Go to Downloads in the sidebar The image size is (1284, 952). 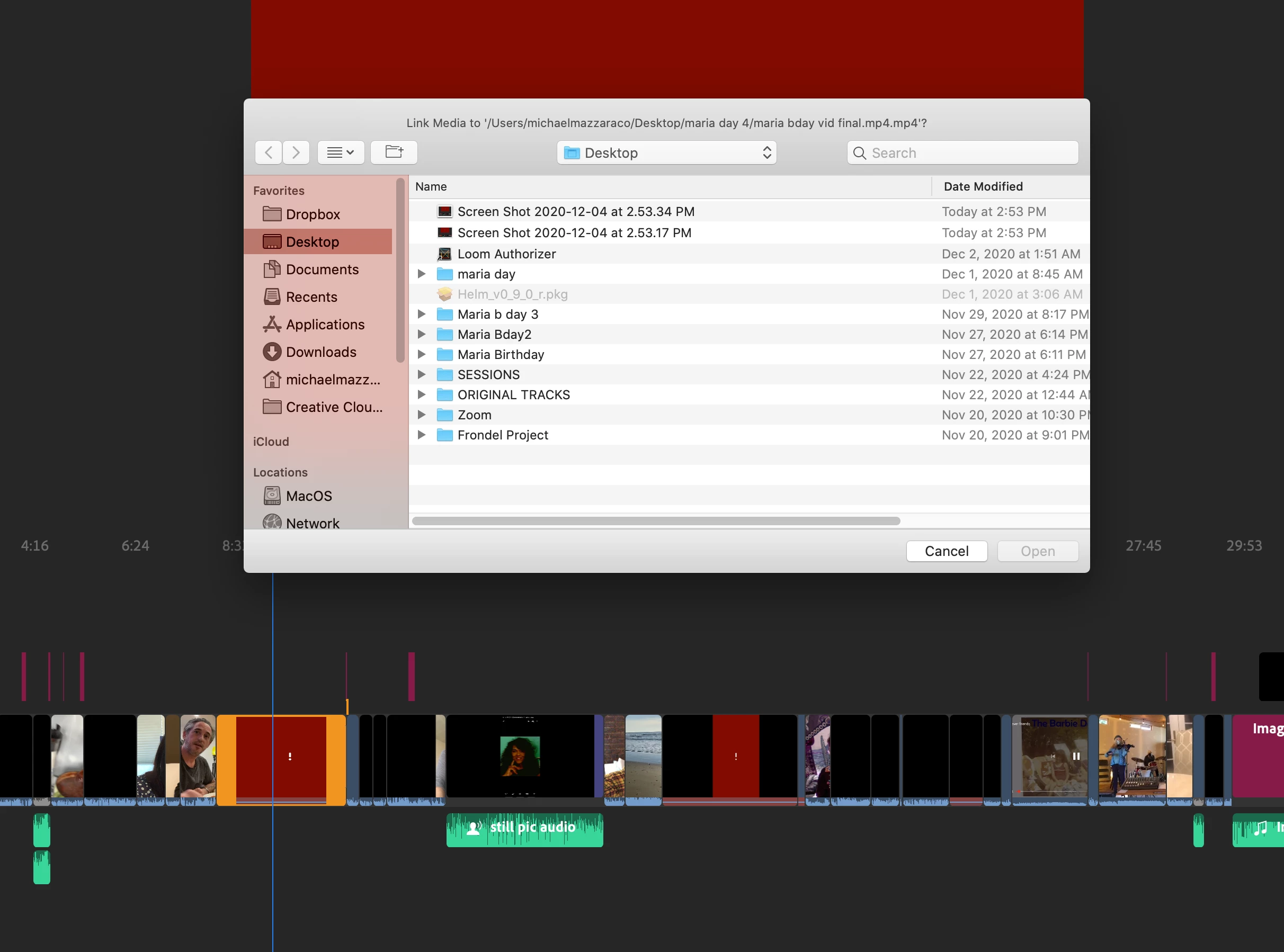click(x=320, y=352)
